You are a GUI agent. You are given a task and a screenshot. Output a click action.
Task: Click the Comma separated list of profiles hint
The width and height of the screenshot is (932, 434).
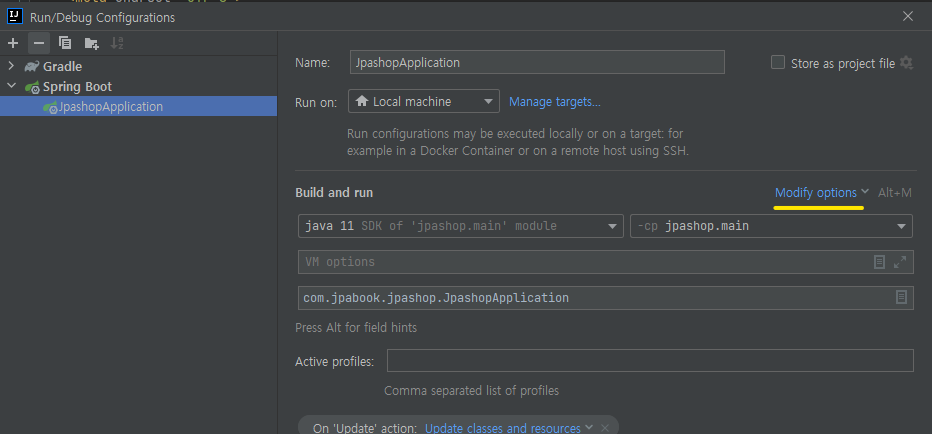coord(471,391)
